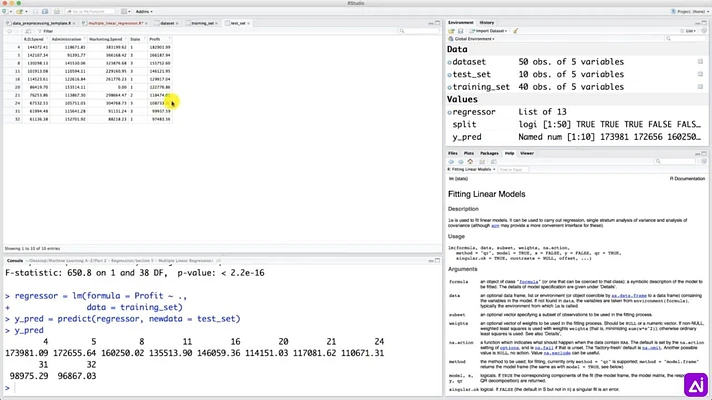
Task: Expand the regressor list in Environment
Action: [450, 112]
